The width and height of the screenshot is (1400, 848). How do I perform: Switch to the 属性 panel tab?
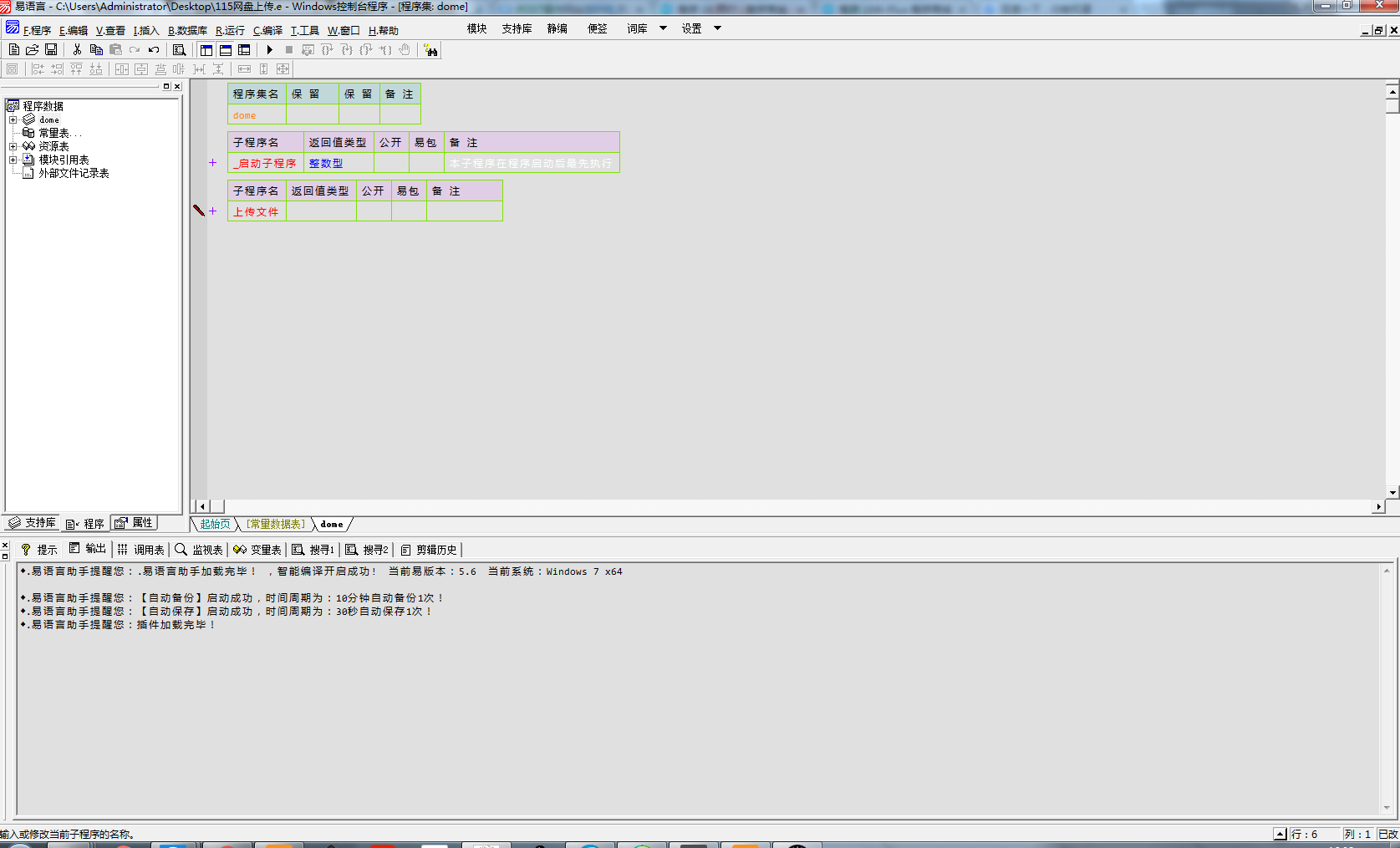point(135,523)
